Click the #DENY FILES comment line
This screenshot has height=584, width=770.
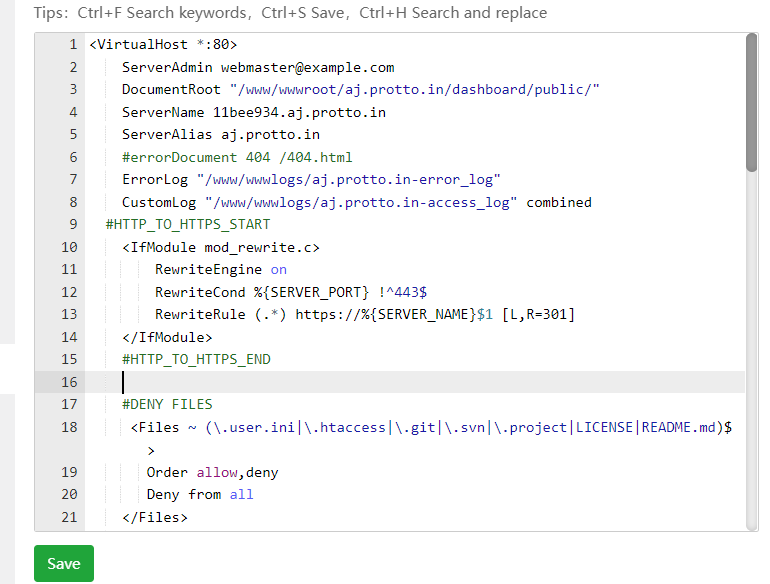[167, 404]
